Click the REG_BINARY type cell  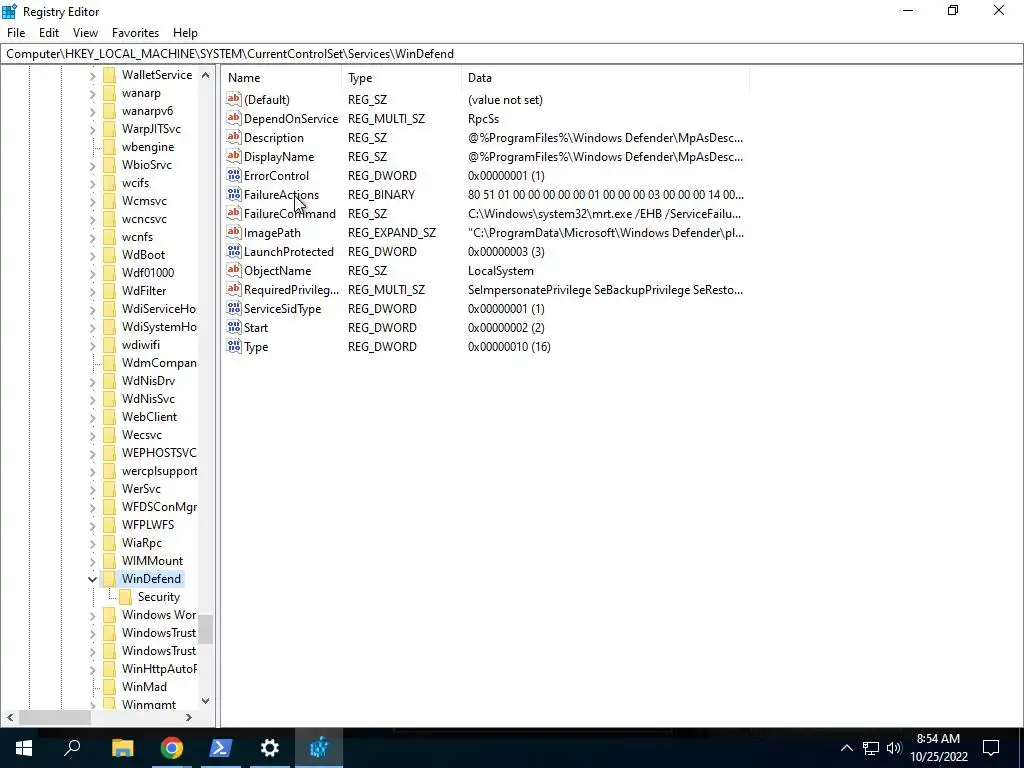click(381, 195)
